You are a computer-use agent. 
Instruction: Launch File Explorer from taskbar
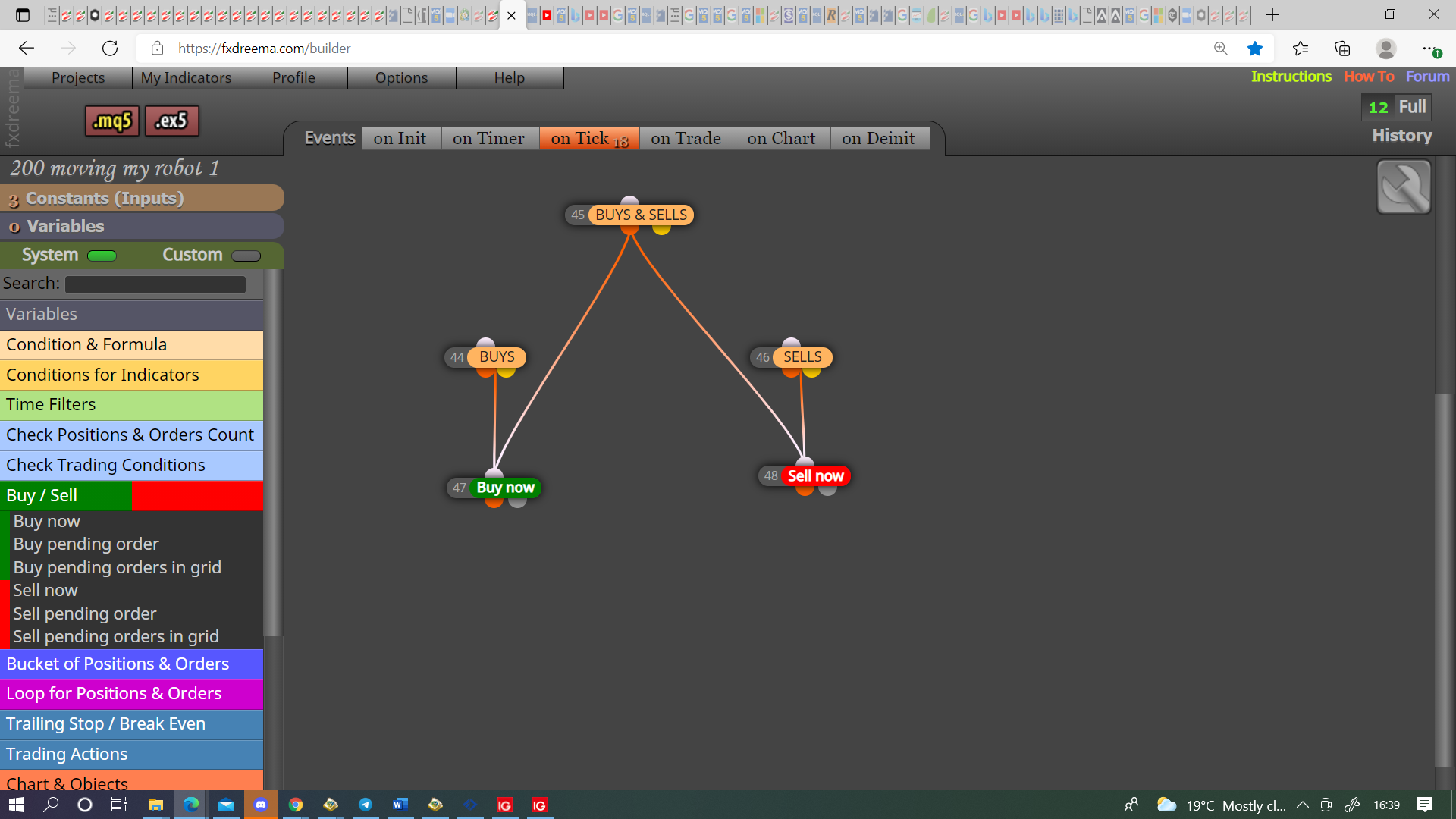156,805
